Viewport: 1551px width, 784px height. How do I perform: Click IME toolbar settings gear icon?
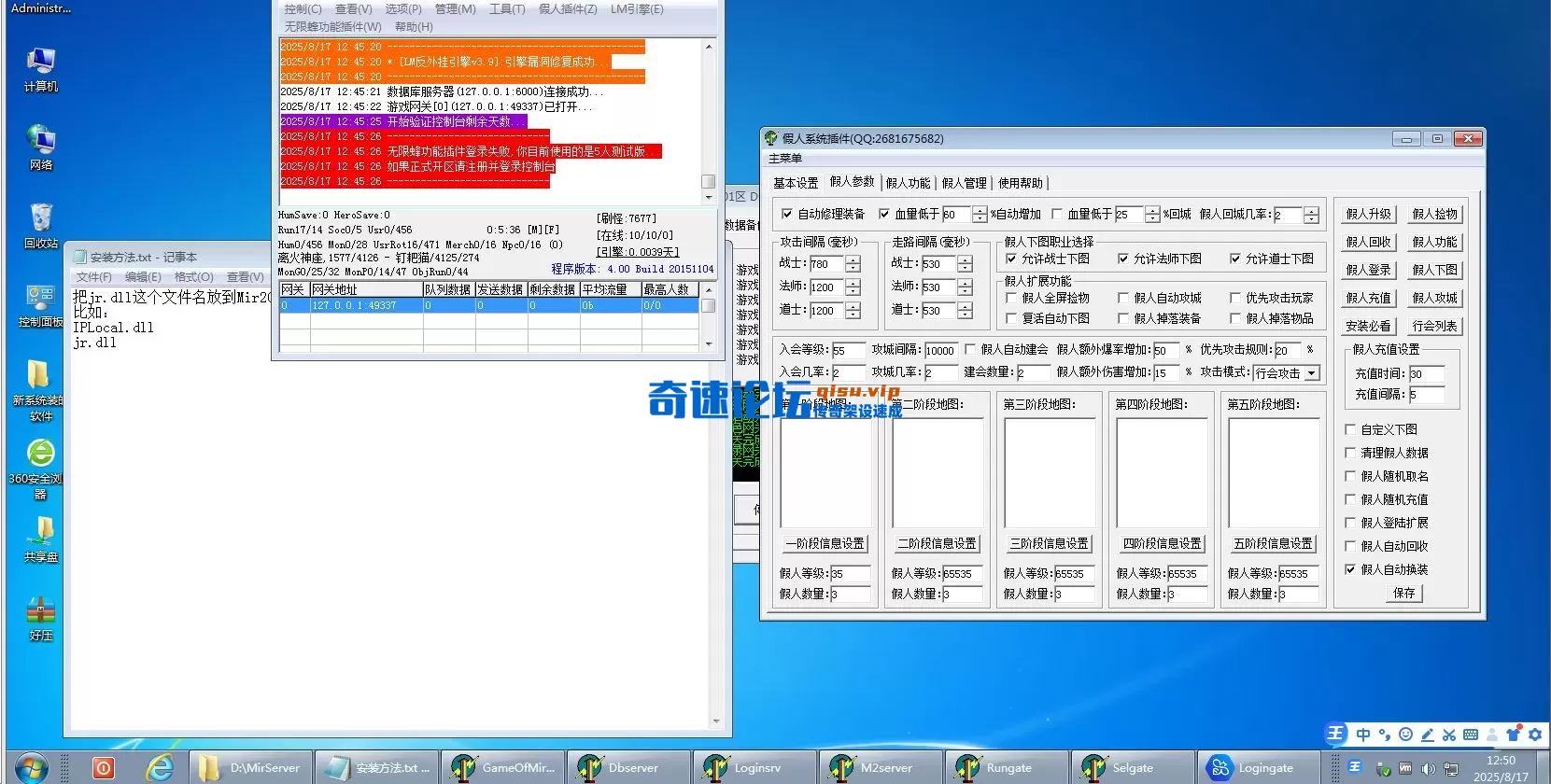click(x=1534, y=735)
